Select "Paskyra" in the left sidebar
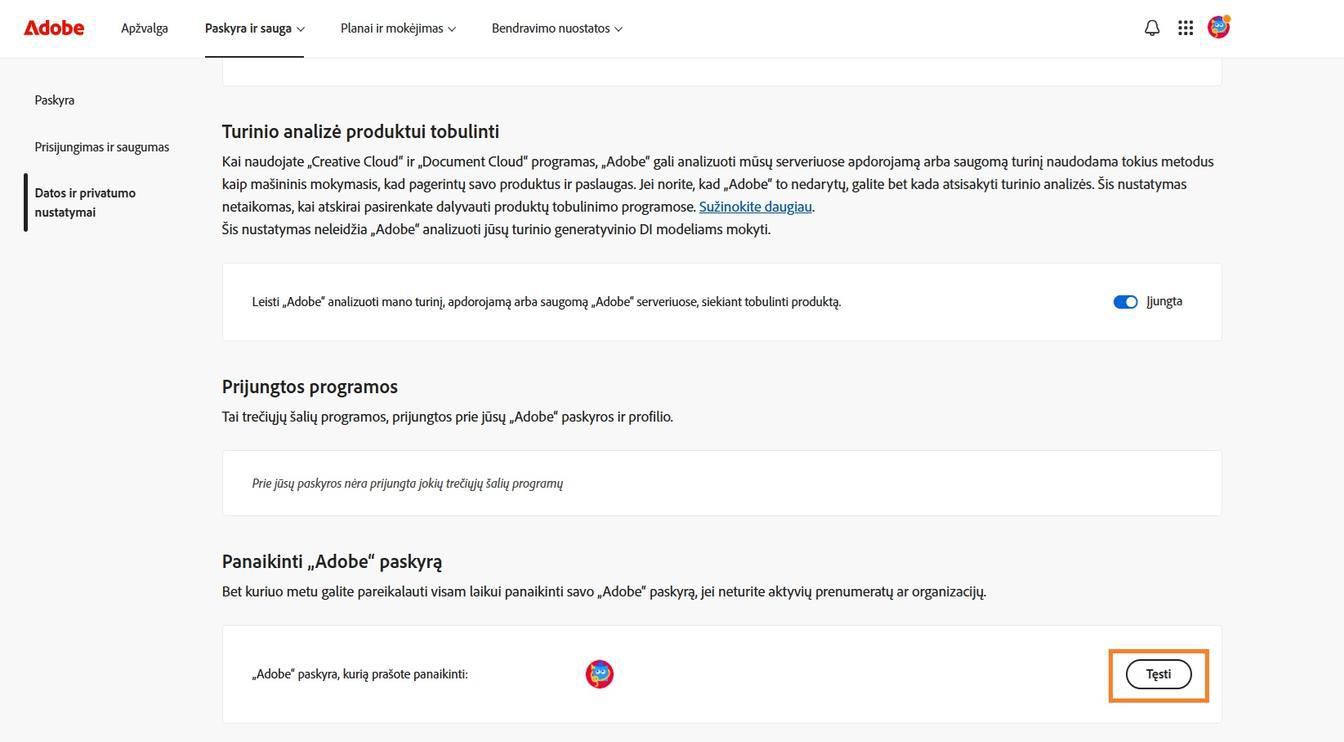Viewport: 1344px width, 742px height. (55, 100)
